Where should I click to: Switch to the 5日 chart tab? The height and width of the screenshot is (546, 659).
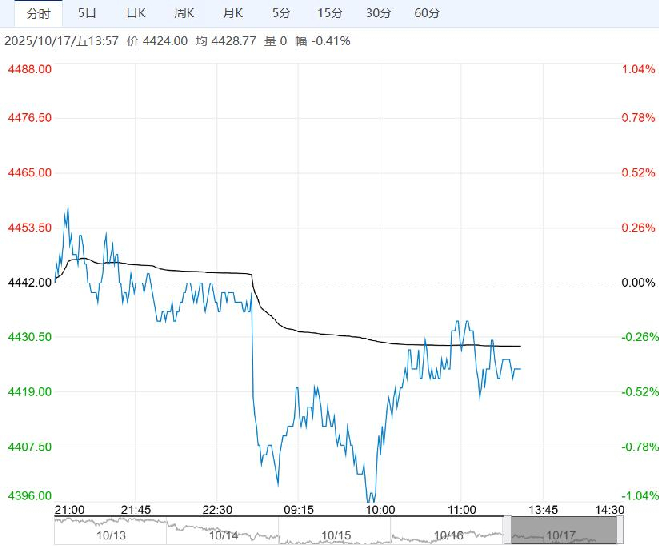coord(88,13)
